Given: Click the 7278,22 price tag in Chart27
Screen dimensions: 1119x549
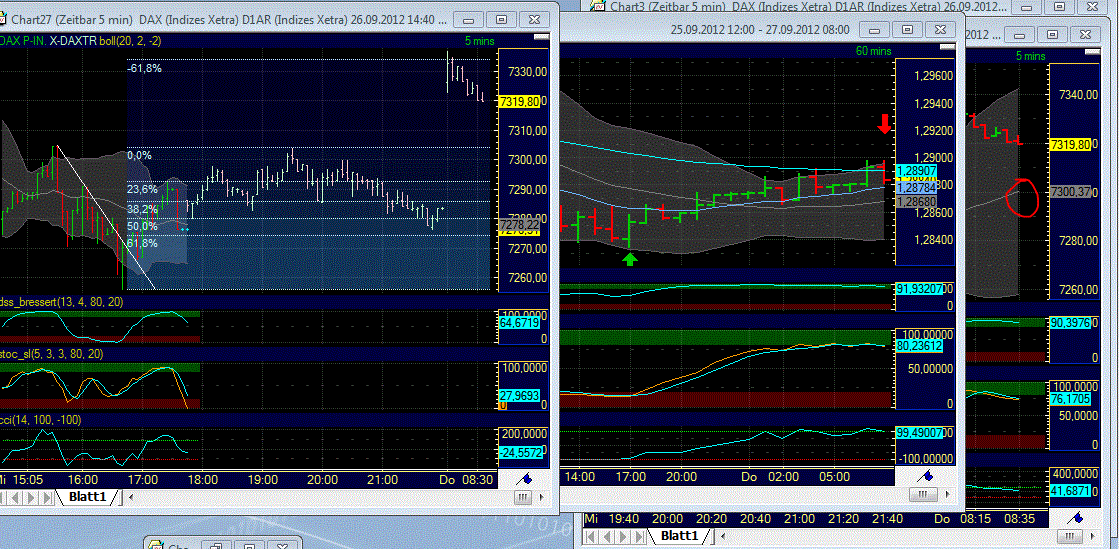Looking at the screenshot, I should [520, 224].
